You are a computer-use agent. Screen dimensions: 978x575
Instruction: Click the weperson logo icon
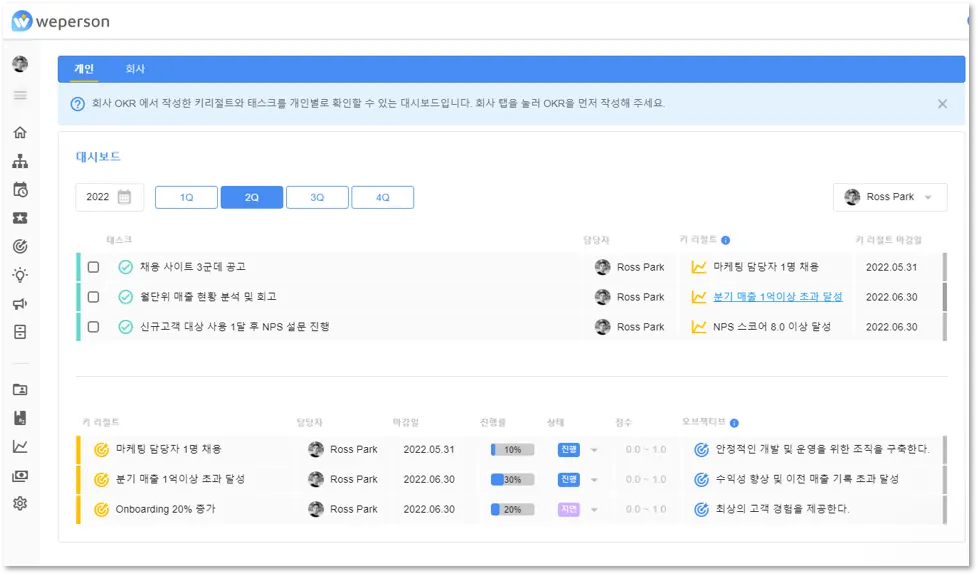22,21
